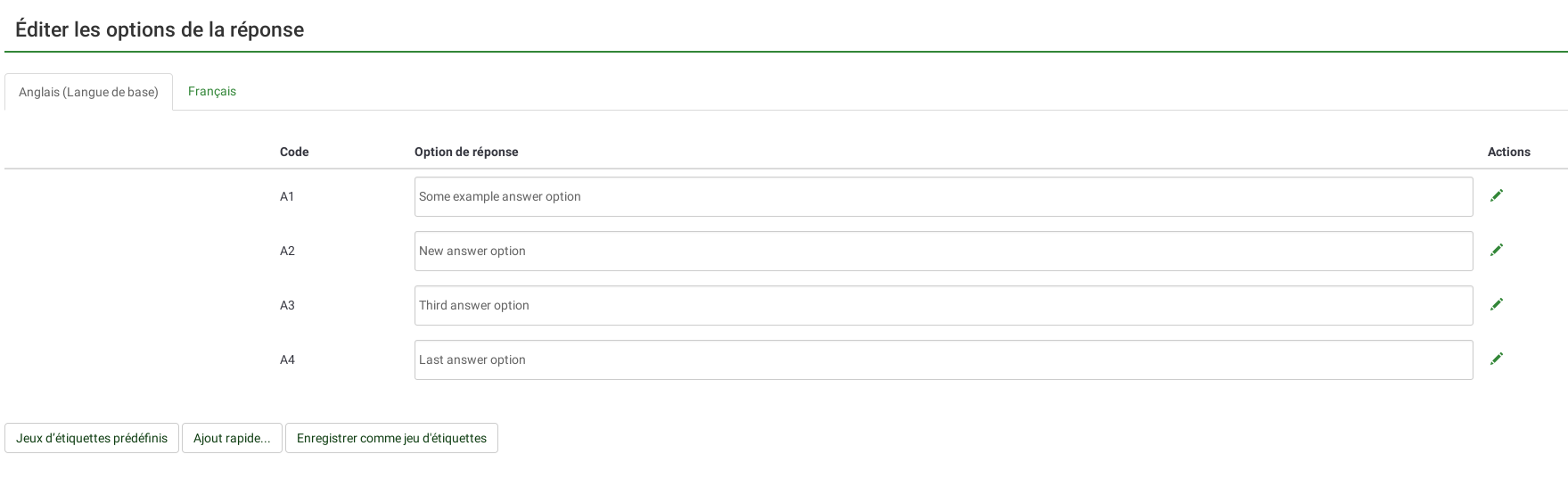The width and height of the screenshot is (1568, 479).
Task: Click the Actions column header
Action: click(1508, 152)
